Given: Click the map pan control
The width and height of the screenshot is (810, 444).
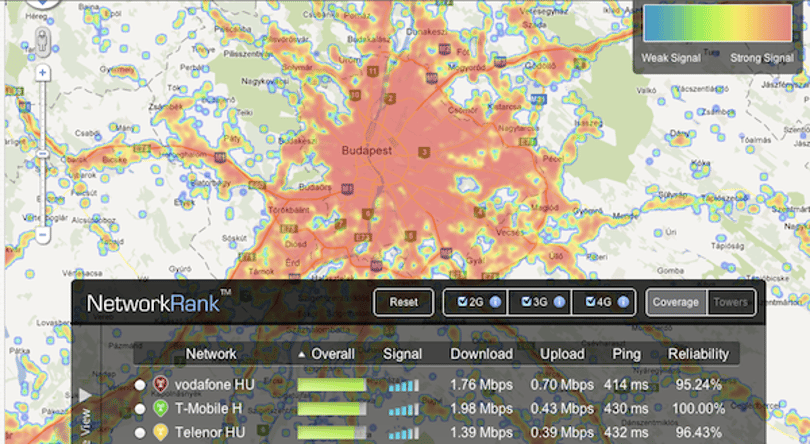Looking at the screenshot, I should (x=42, y=3).
